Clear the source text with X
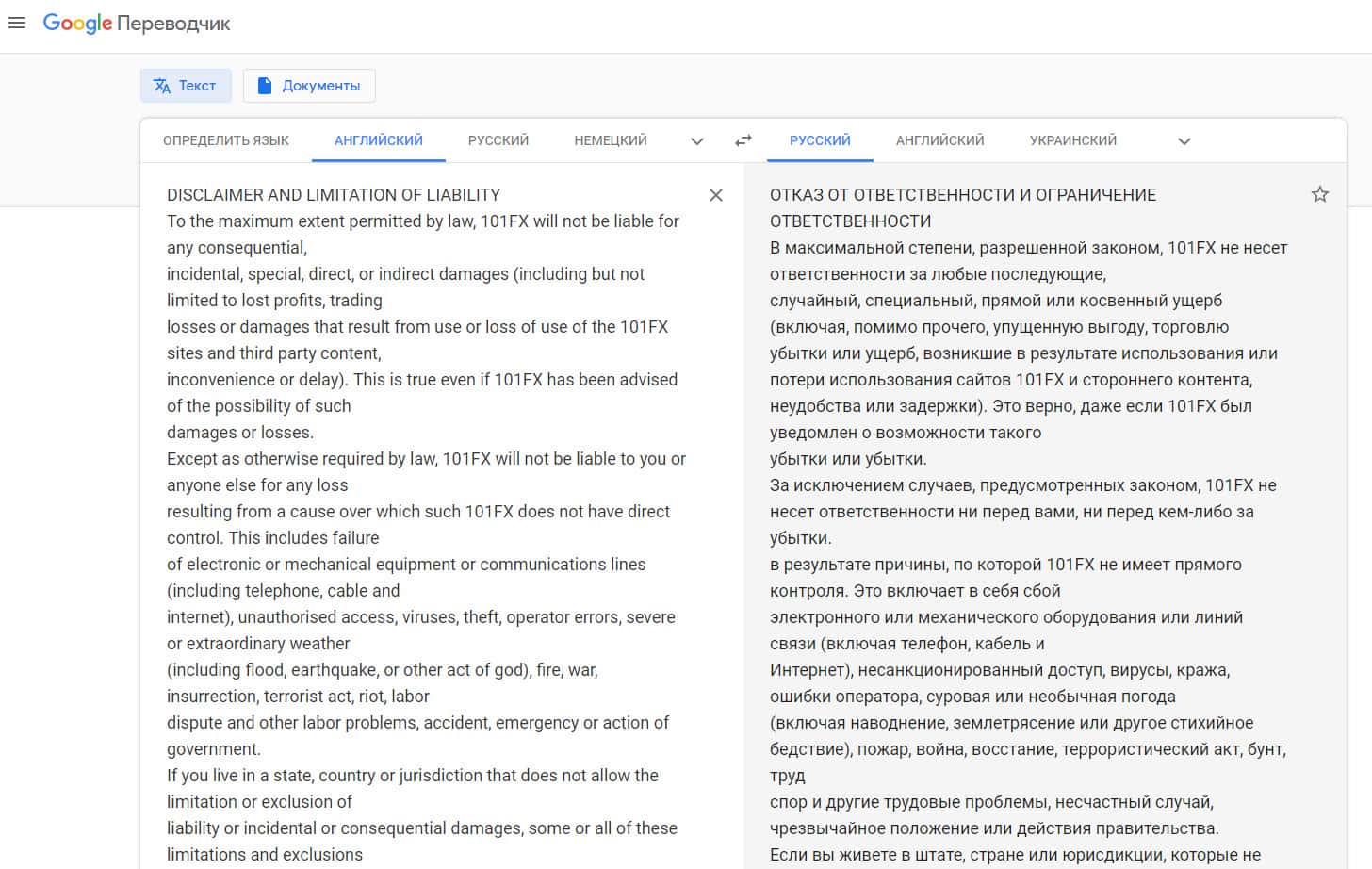Viewport: 1372px width, 869px height. coord(716,195)
